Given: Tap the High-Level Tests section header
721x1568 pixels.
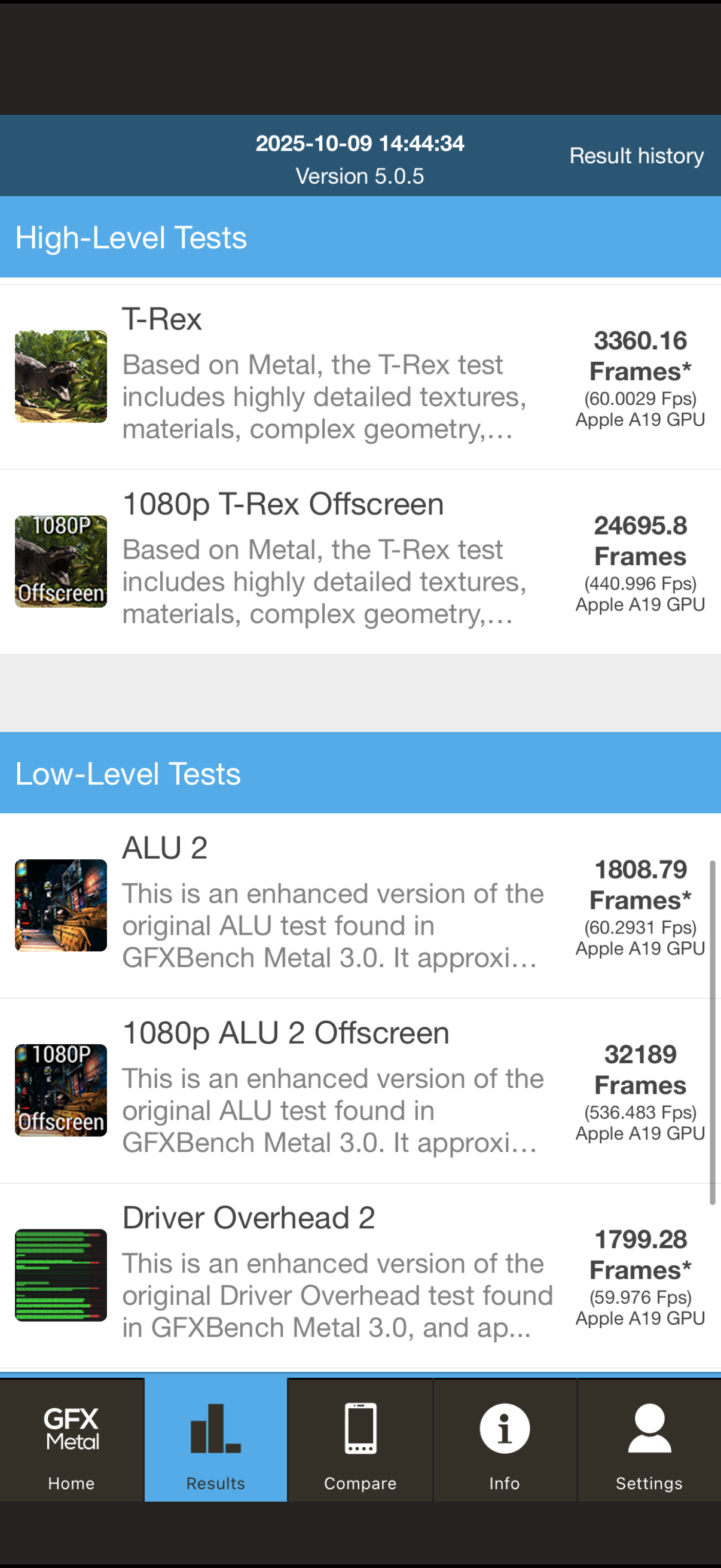Looking at the screenshot, I should (131, 237).
